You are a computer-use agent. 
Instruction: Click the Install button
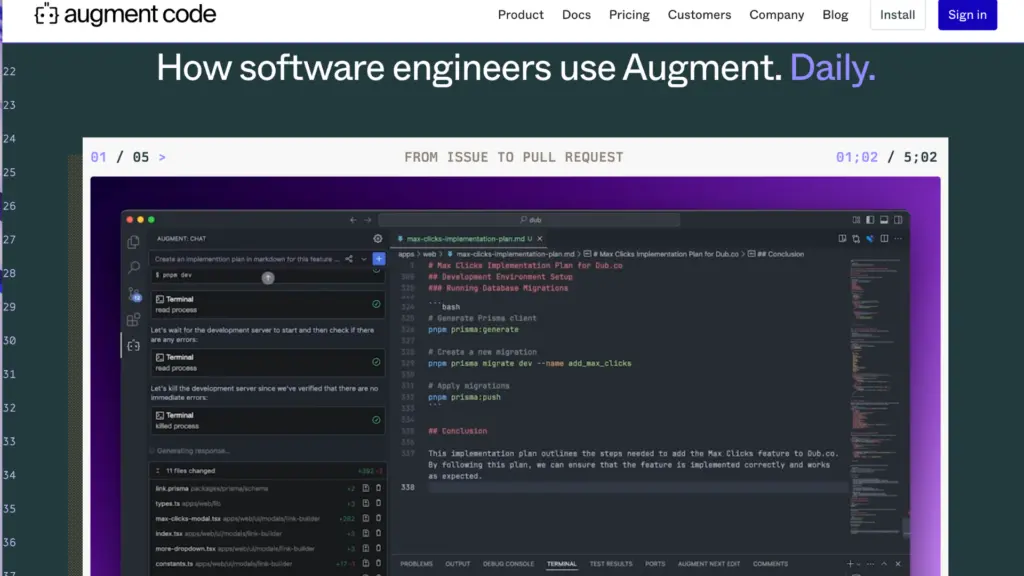click(x=897, y=14)
